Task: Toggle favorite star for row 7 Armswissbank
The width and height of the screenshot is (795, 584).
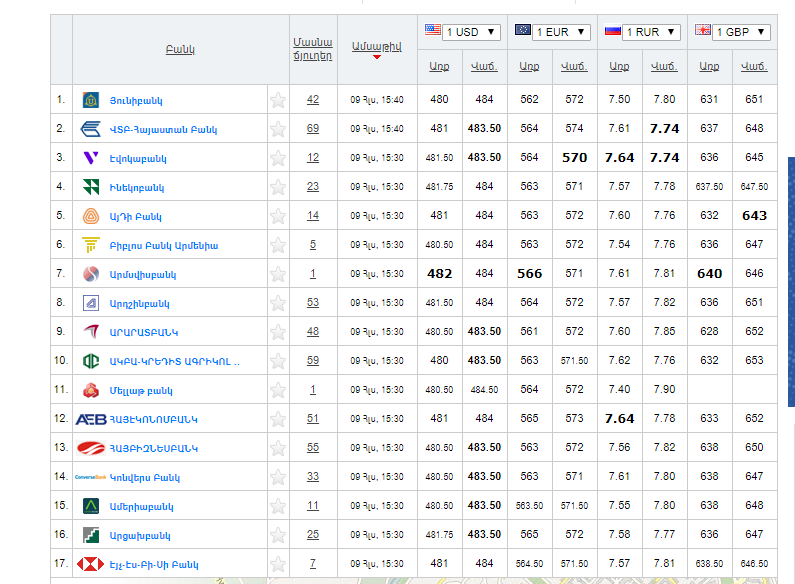Action: point(278,274)
